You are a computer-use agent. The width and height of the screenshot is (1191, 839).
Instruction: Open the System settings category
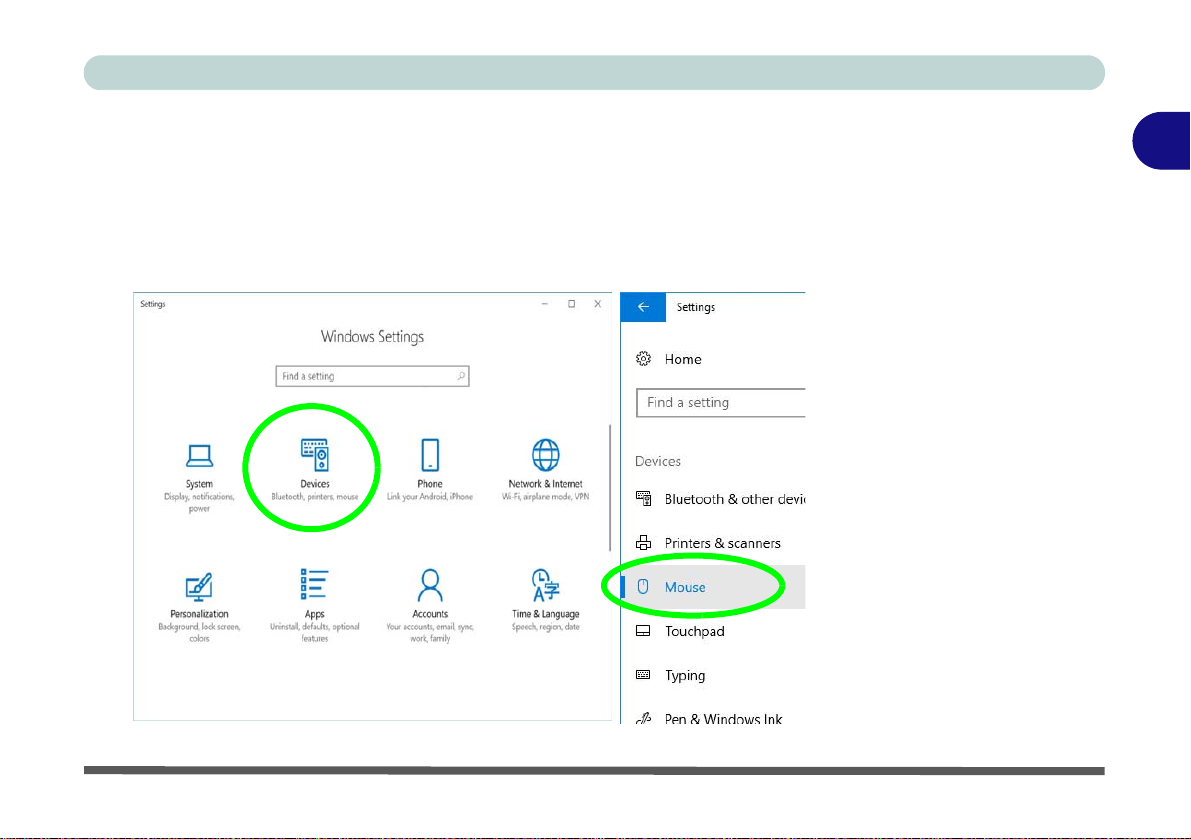tap(199, 478)
